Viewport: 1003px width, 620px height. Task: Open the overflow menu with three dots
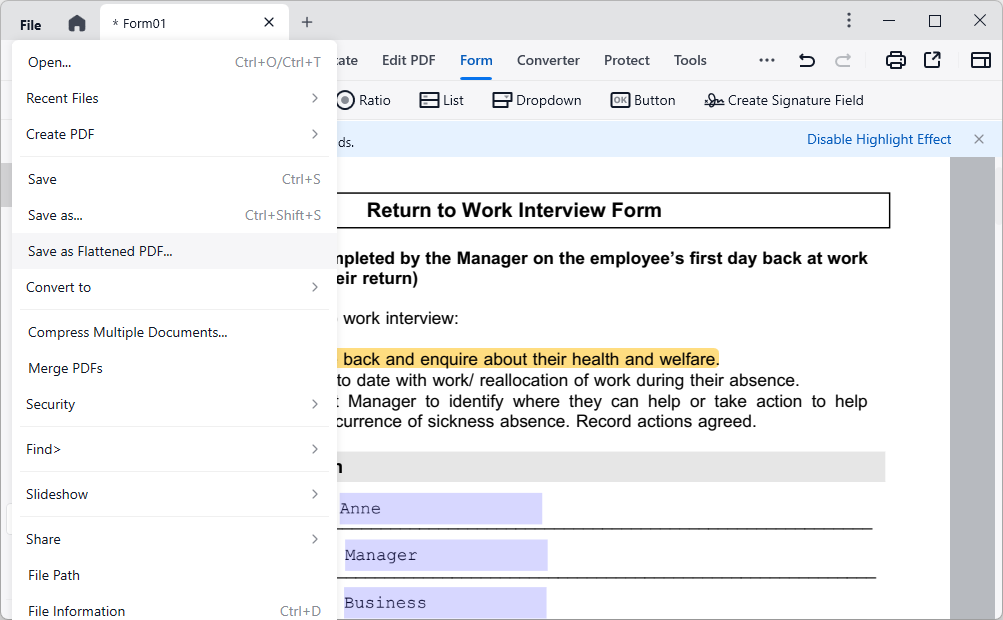[x=766, y=60]
